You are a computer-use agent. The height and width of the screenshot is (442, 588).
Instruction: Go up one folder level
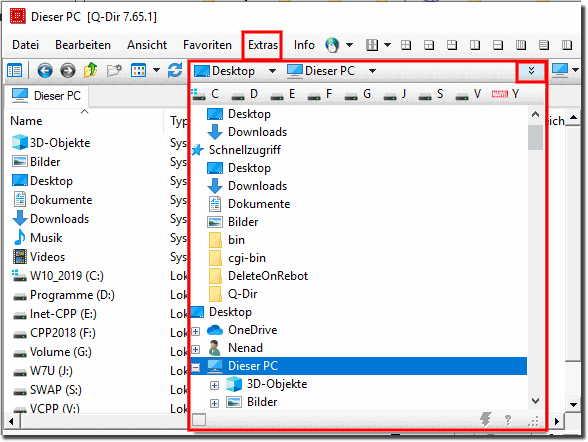tap(90, 70)
